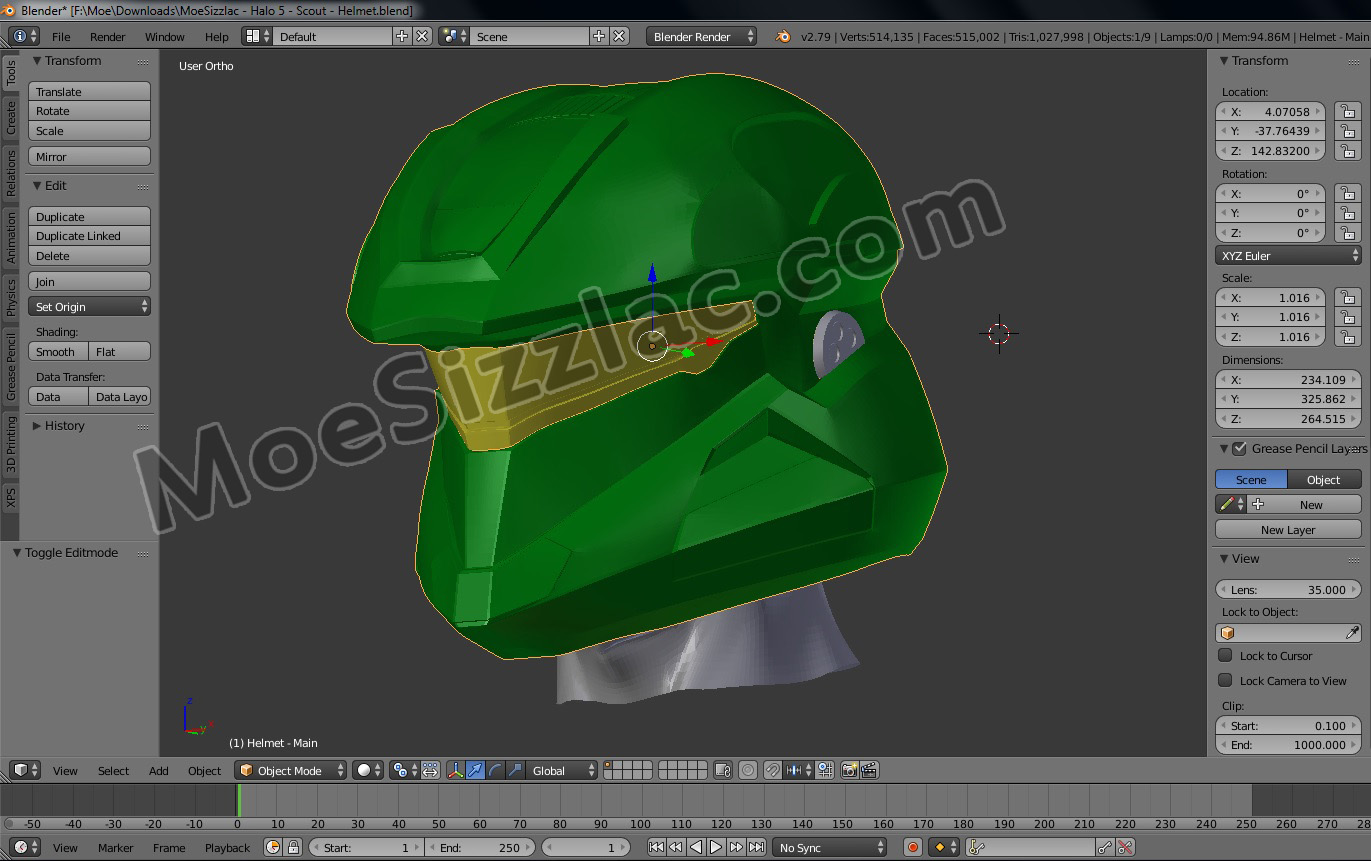The image size is (1371, 861).
Task: Play the animation forward
Action: point(716,847)
